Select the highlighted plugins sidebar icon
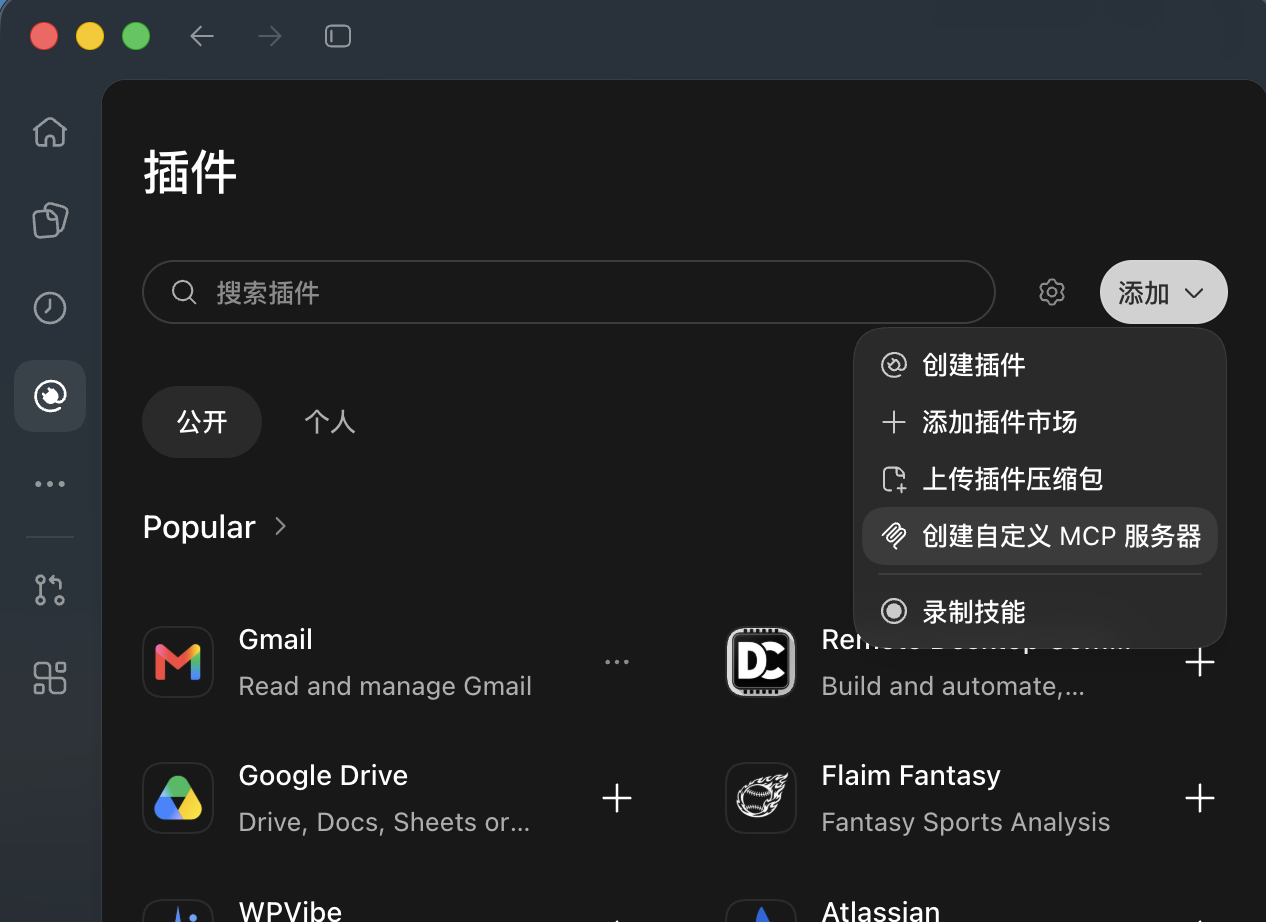 point(50,396)
